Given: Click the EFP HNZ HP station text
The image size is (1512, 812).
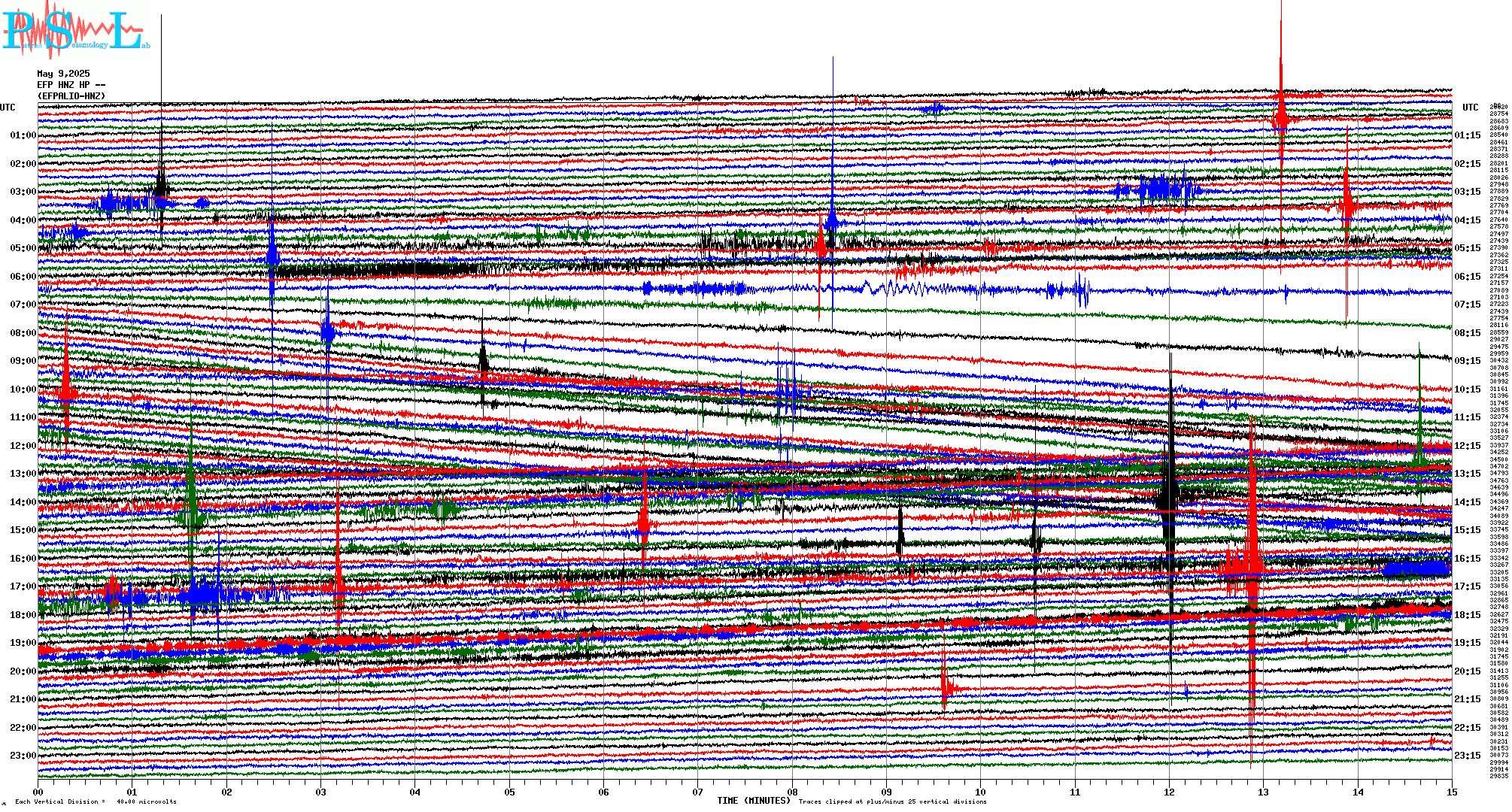Looking at the screenshot, I should [71, 85].
